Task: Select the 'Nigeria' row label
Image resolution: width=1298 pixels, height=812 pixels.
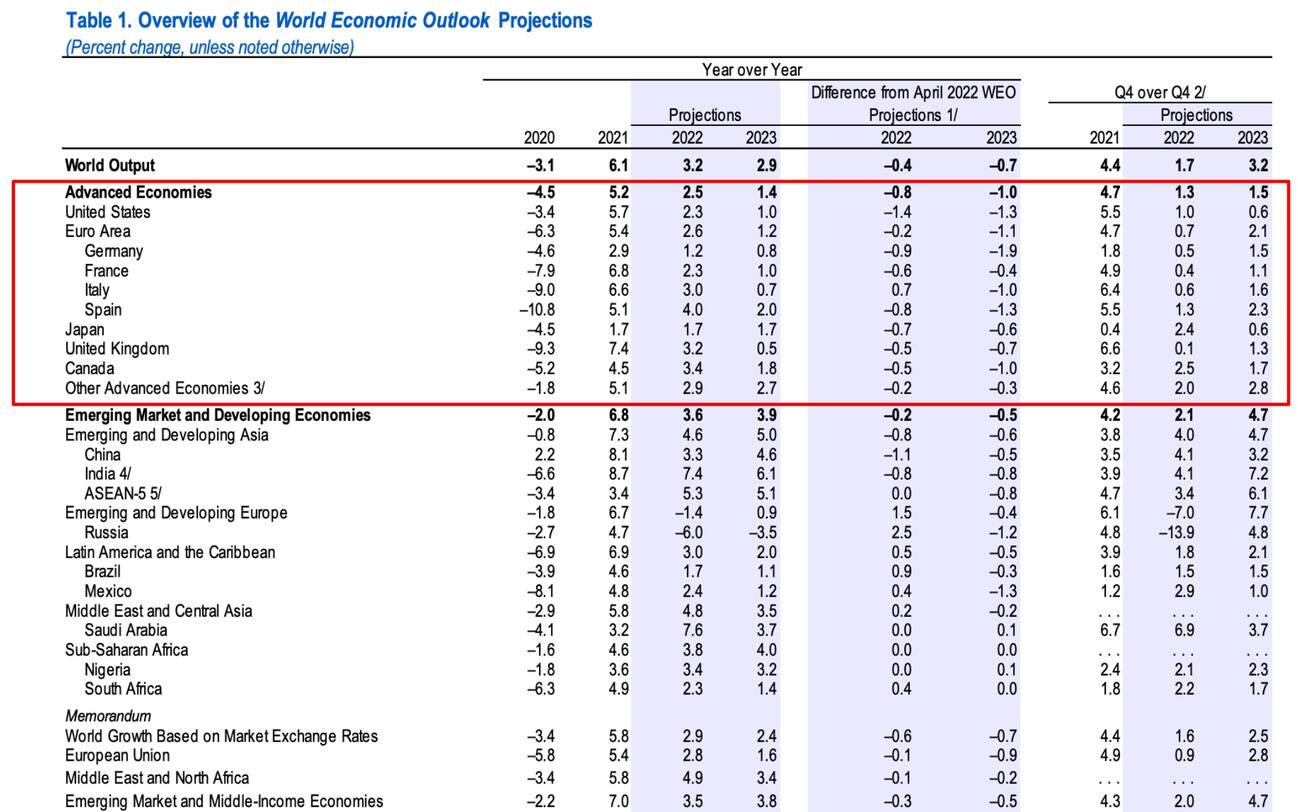Action: point(107,669)
